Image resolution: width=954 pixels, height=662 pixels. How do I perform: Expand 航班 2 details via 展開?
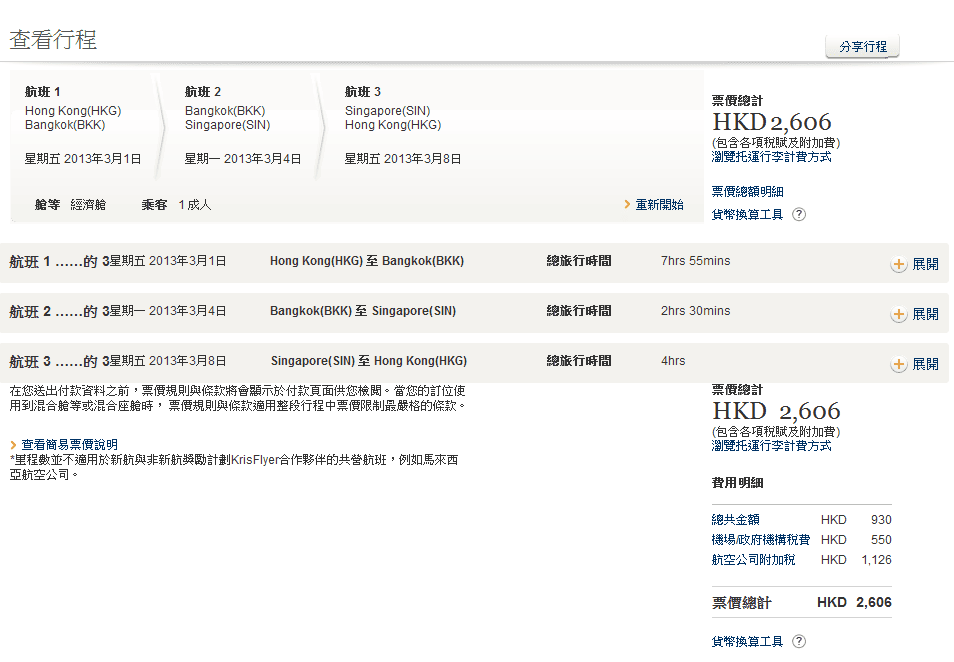coord(925,314)
